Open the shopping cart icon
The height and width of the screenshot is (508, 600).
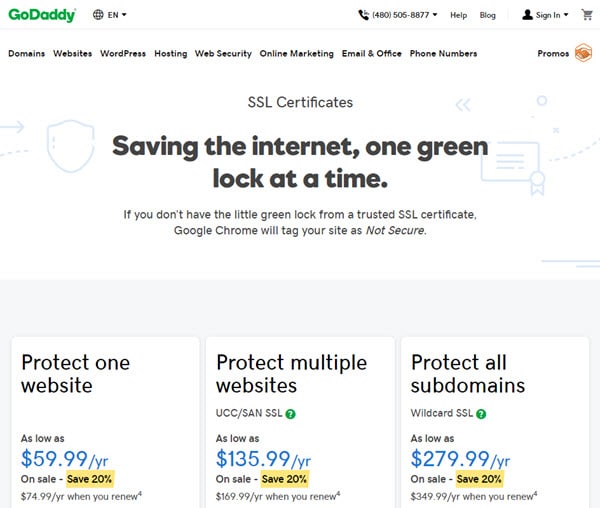587,15
